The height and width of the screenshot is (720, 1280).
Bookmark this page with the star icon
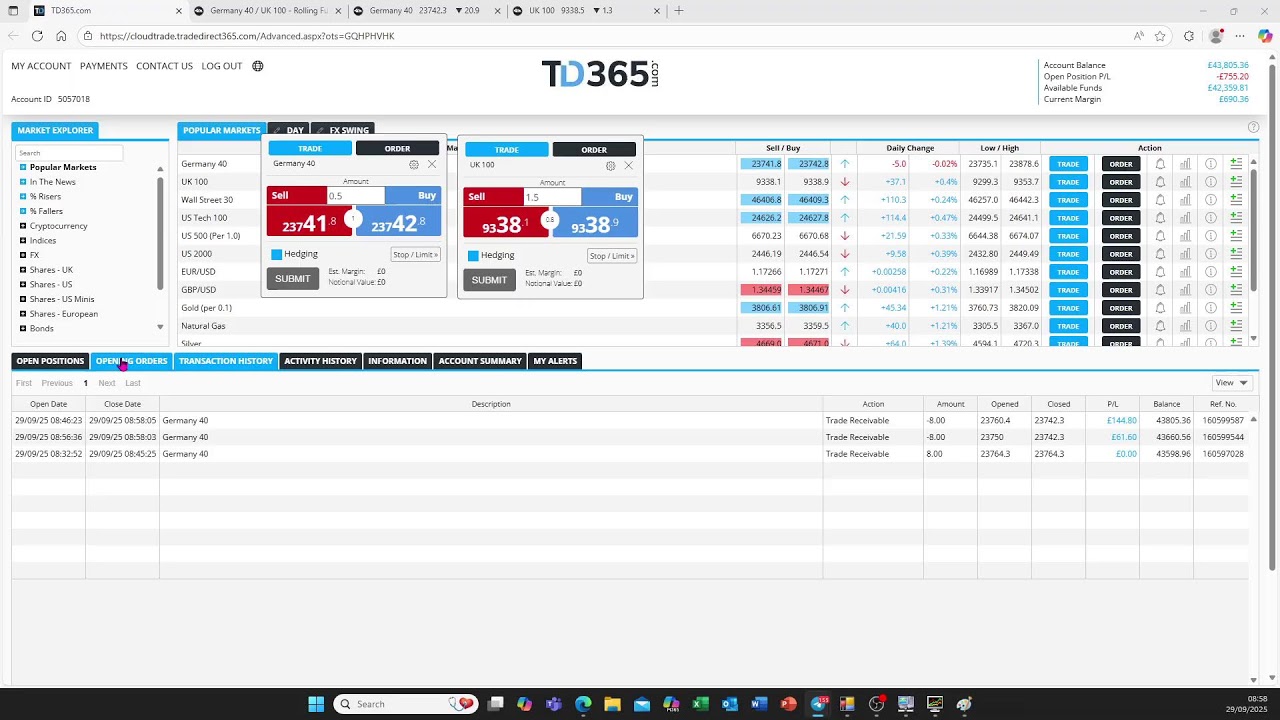(x=1160, y=36)
